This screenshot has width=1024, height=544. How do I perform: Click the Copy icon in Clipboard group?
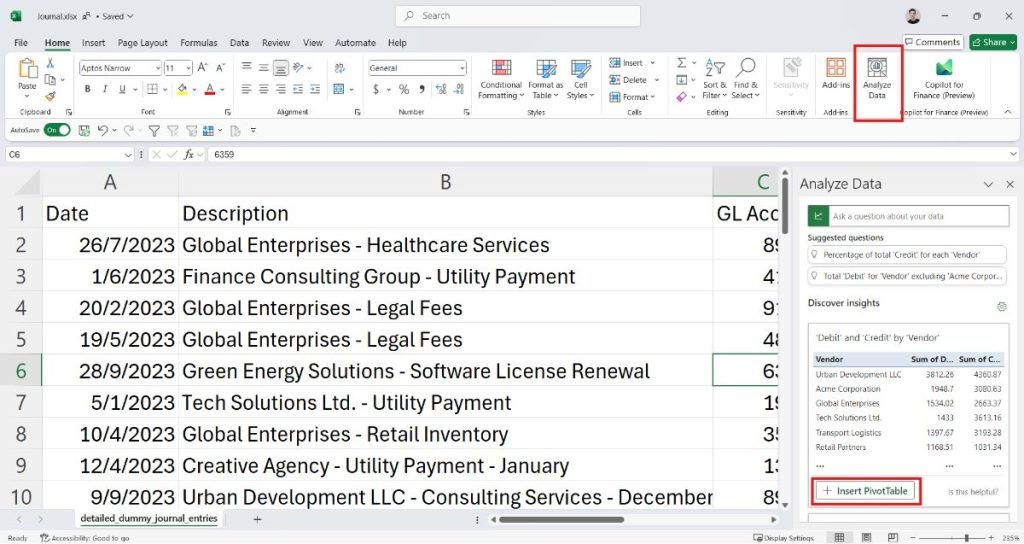coord(50,80)
